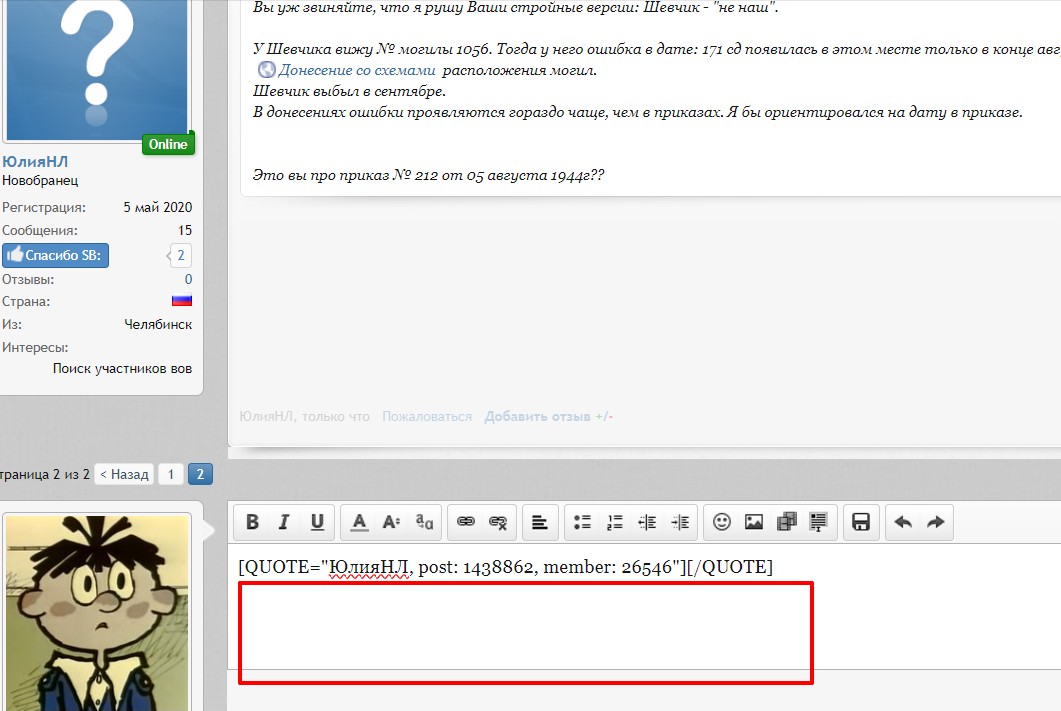
Task: Open the font family dropdown
Action: [x=424, y=522]
